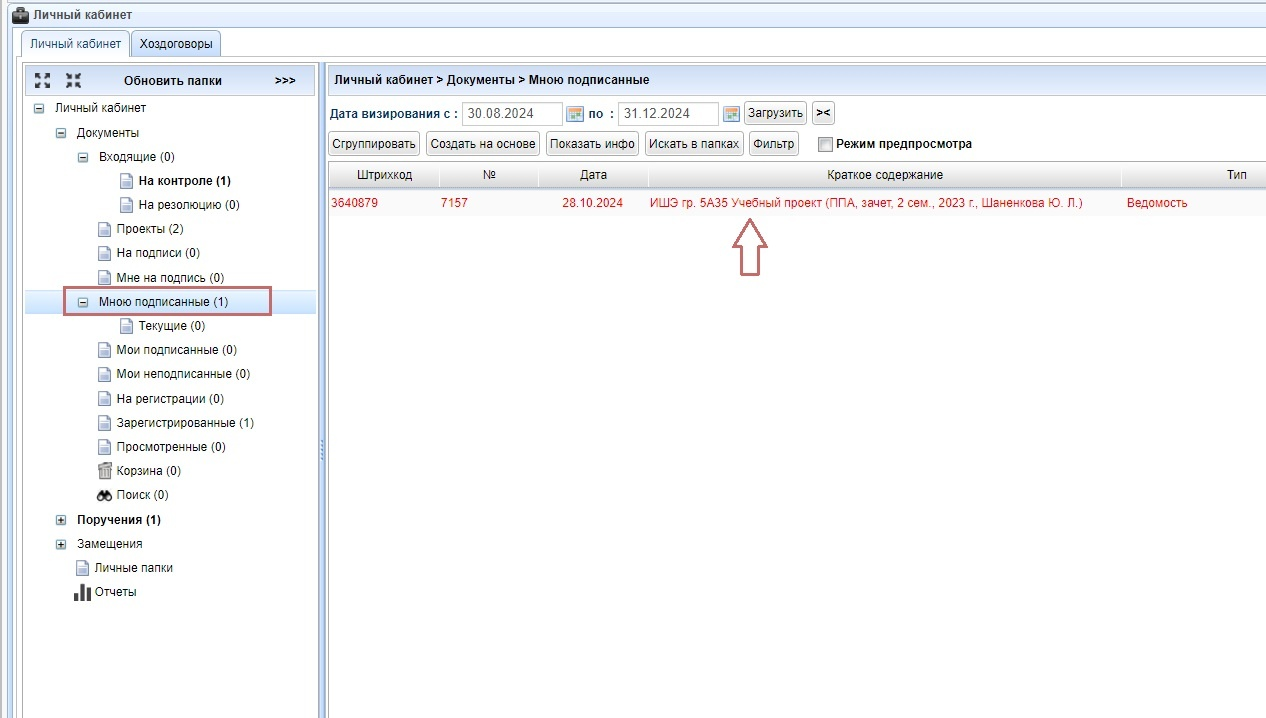Click document icon beside На регистрации
This screenshot has width=1266, height=718.
[105, 398]
